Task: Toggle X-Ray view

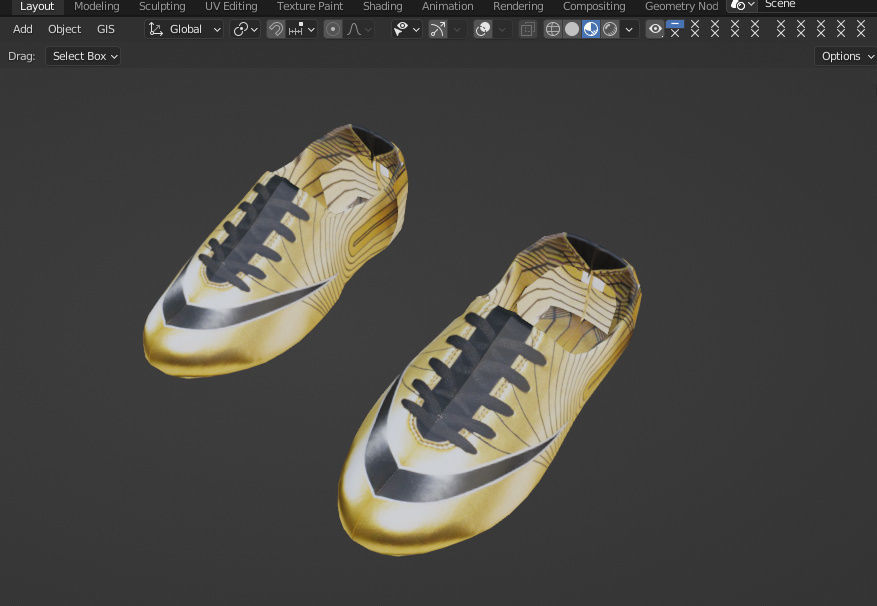Action: 527,29
